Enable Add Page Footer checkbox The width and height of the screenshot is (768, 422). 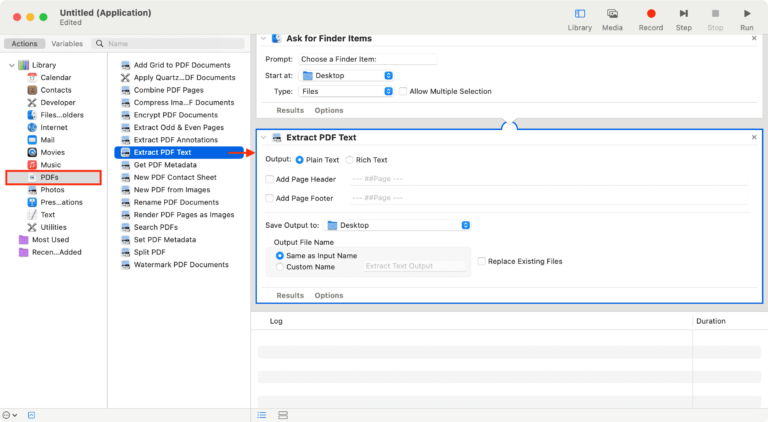pos(269,198)
